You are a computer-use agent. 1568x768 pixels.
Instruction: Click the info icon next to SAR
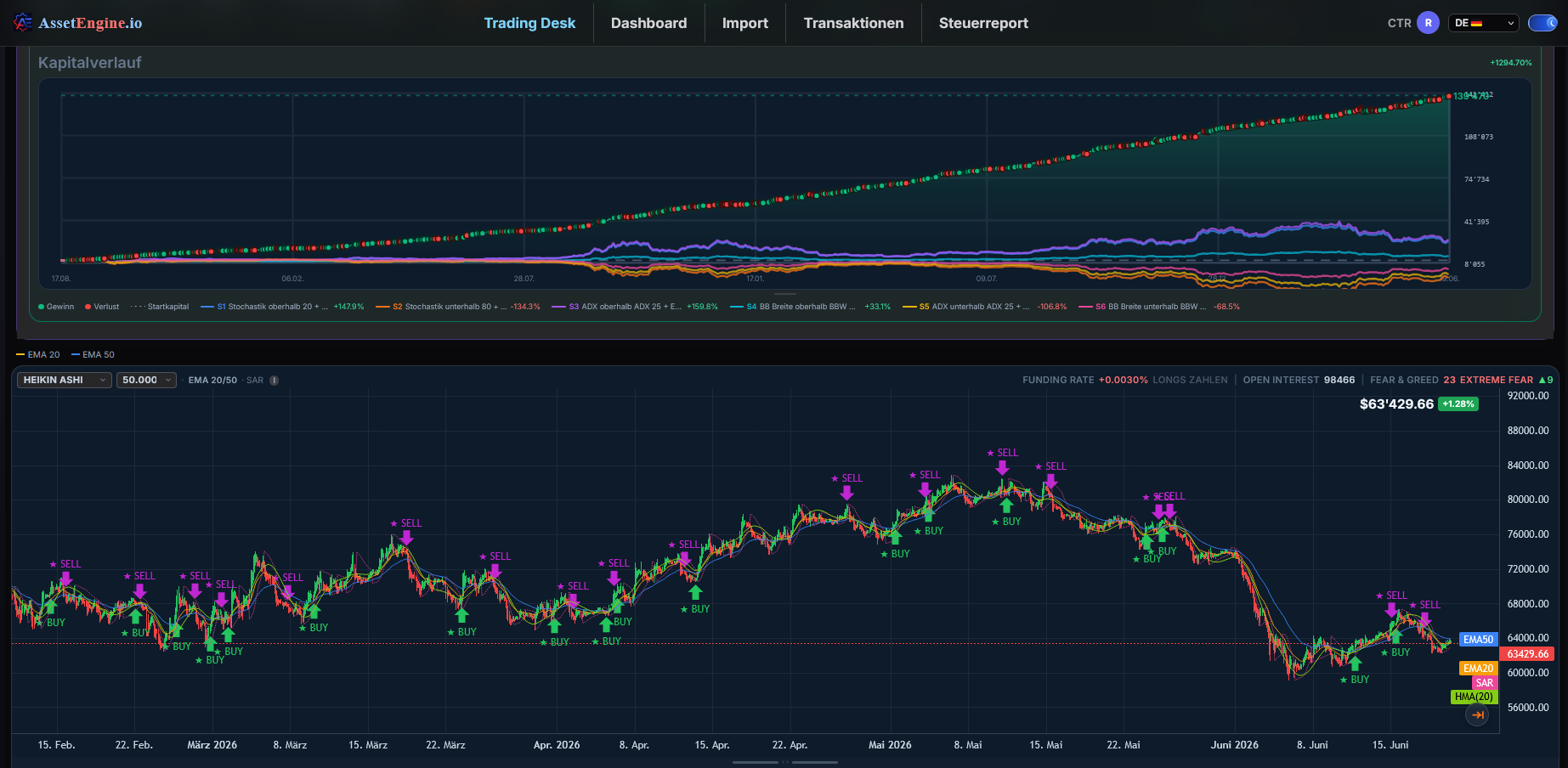point(274,381)
